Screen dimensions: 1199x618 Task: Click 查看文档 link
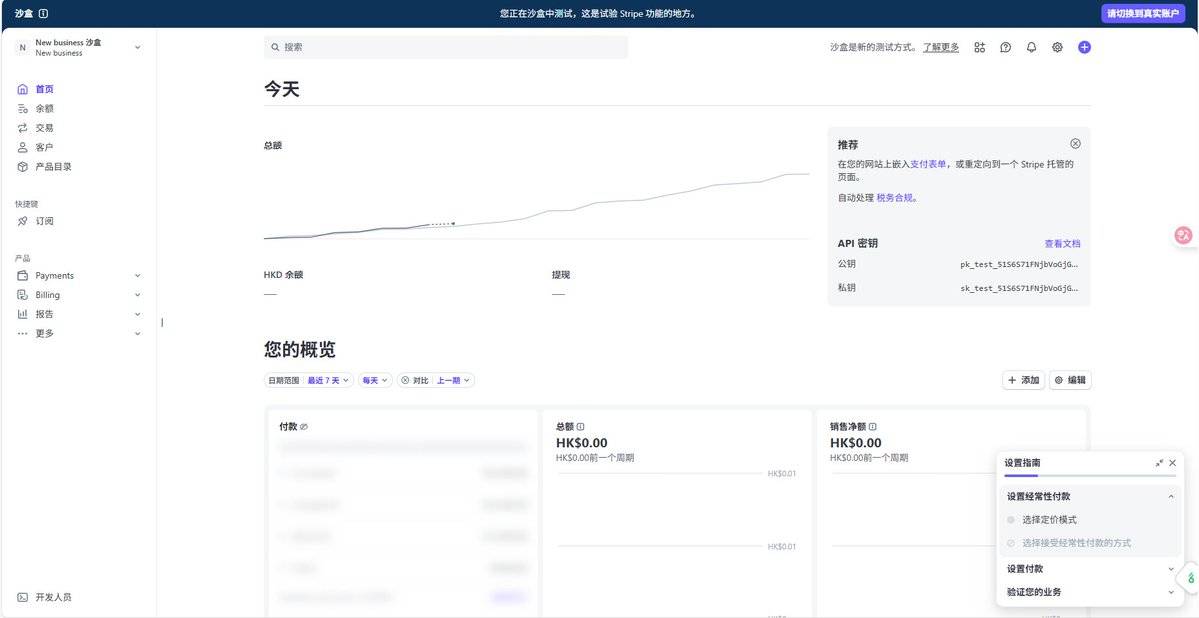click(x=1063, y=243)
